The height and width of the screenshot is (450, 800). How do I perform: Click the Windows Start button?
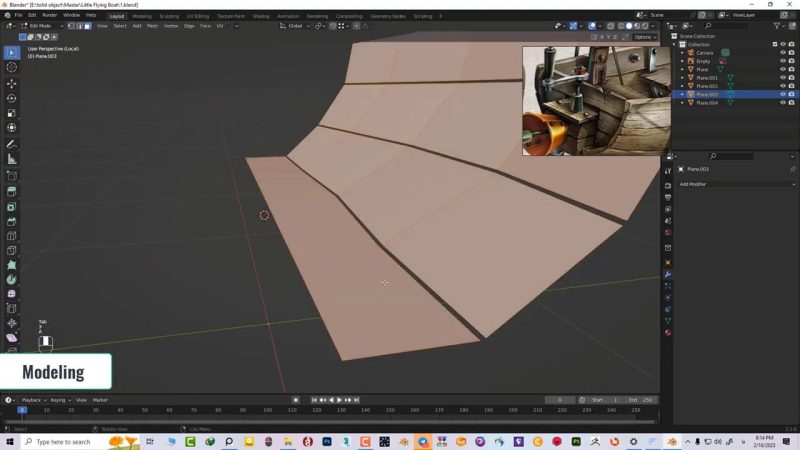pyautogui.click(x=8, y=441)
